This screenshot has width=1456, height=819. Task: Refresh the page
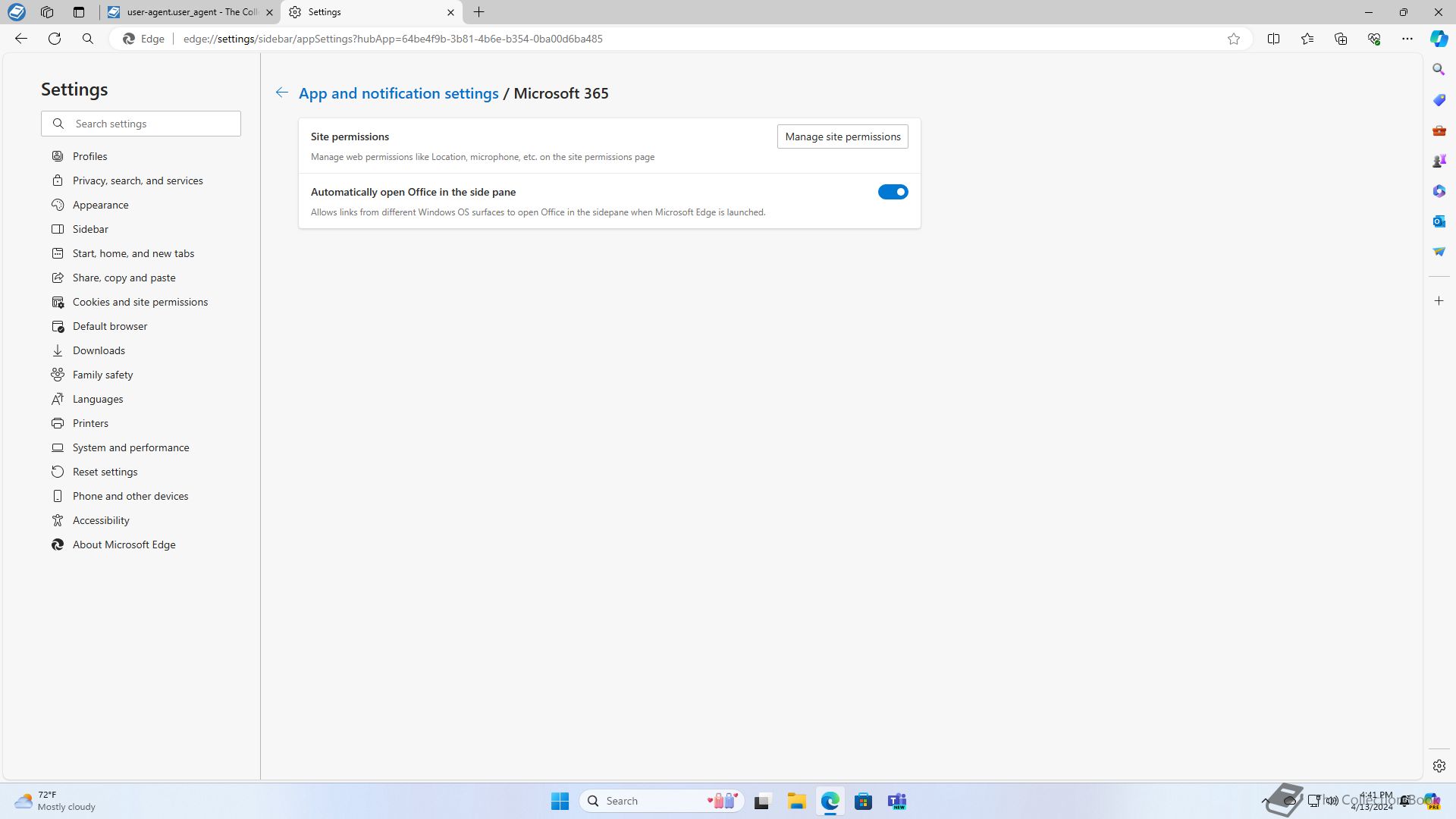[x=55, y=39]
